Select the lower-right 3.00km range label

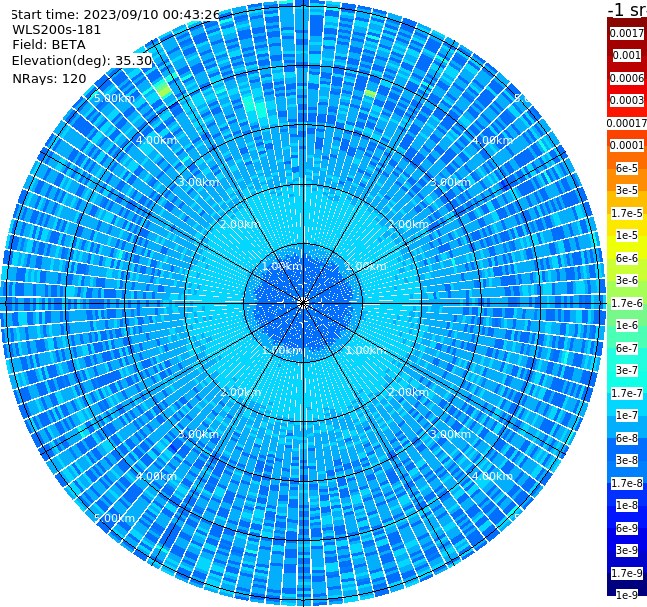tap(450, 434)
